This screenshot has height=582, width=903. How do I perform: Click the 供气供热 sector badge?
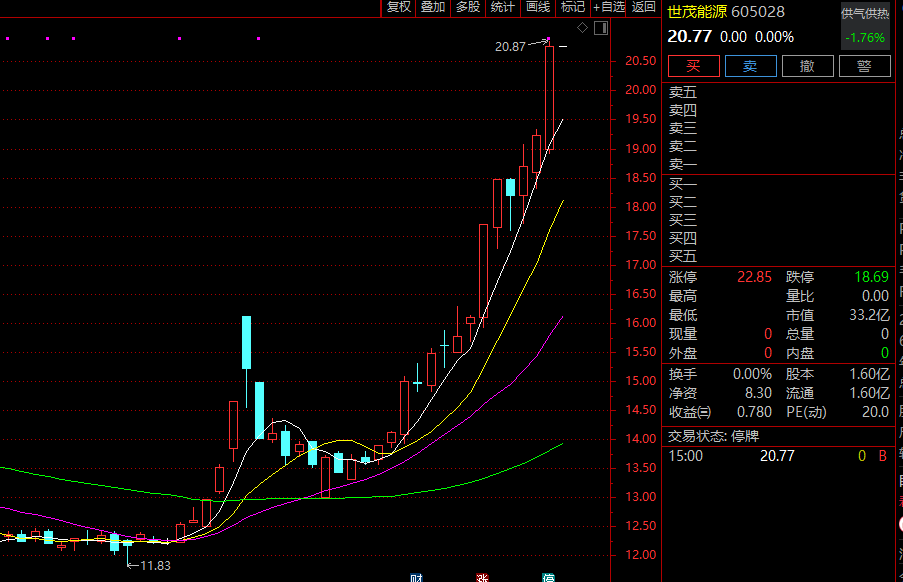(865, 14)
